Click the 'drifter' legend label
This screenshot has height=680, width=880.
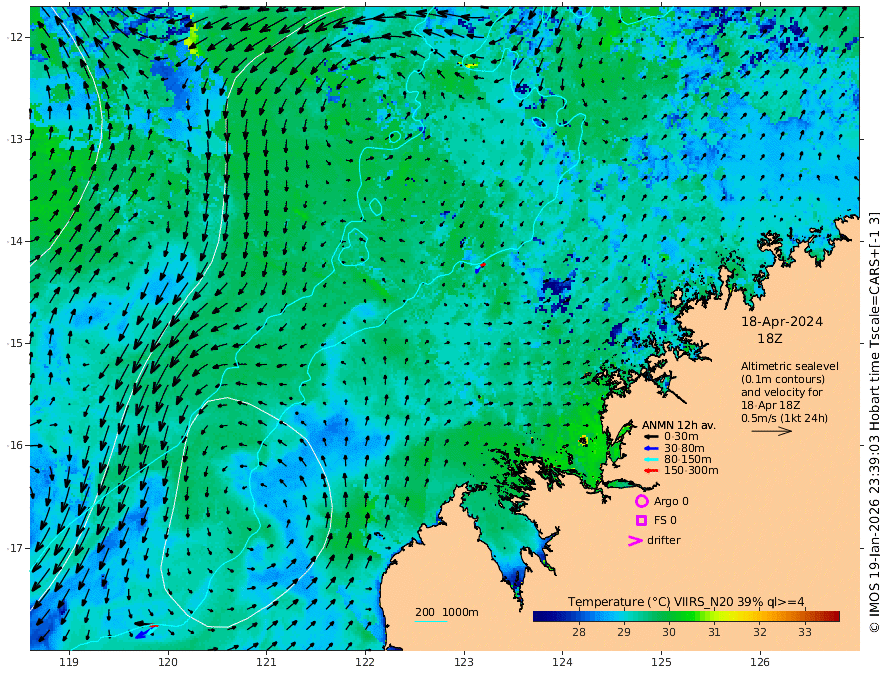click(x=663, y=540)
